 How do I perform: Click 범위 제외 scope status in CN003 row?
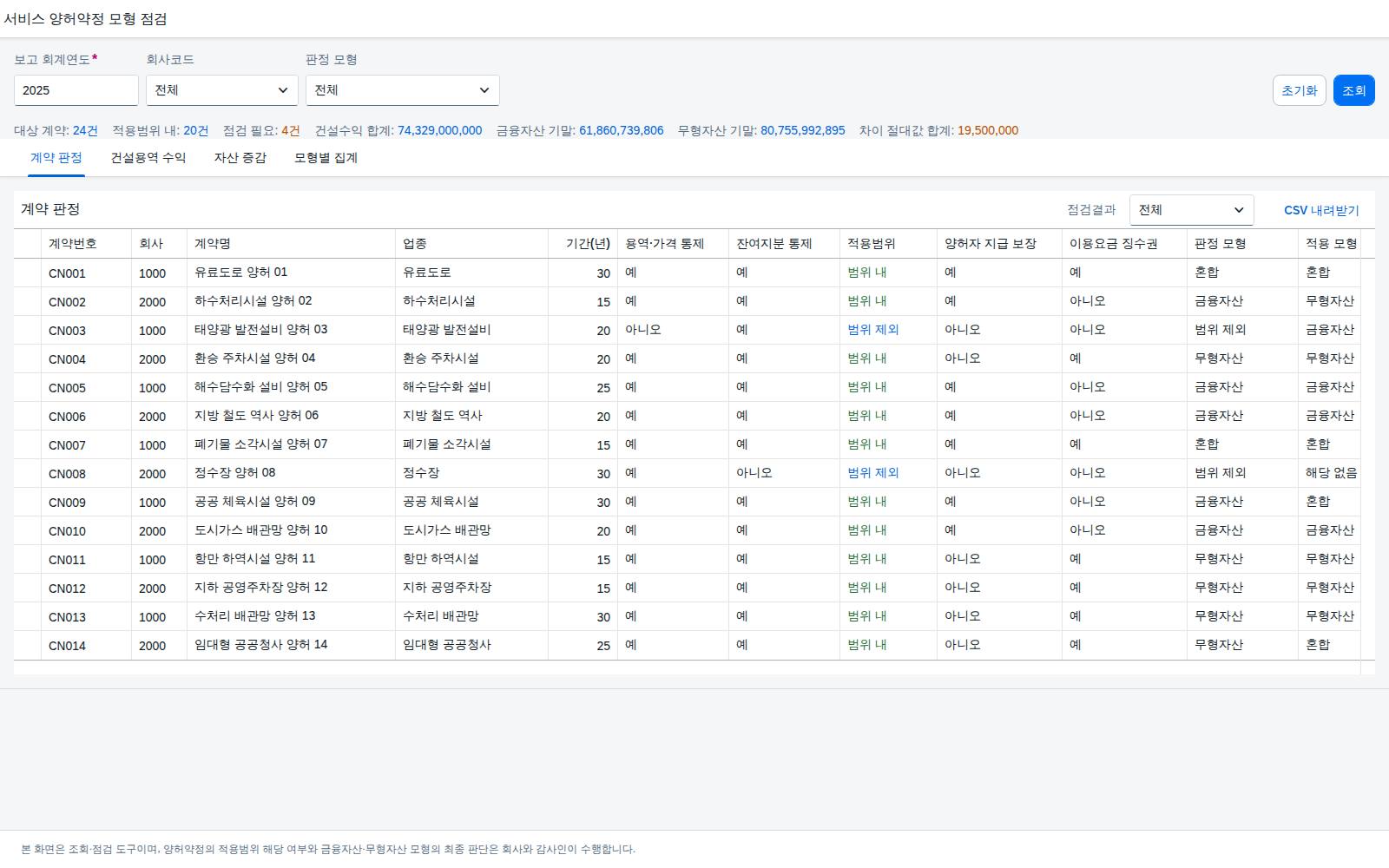click(872, 330)
